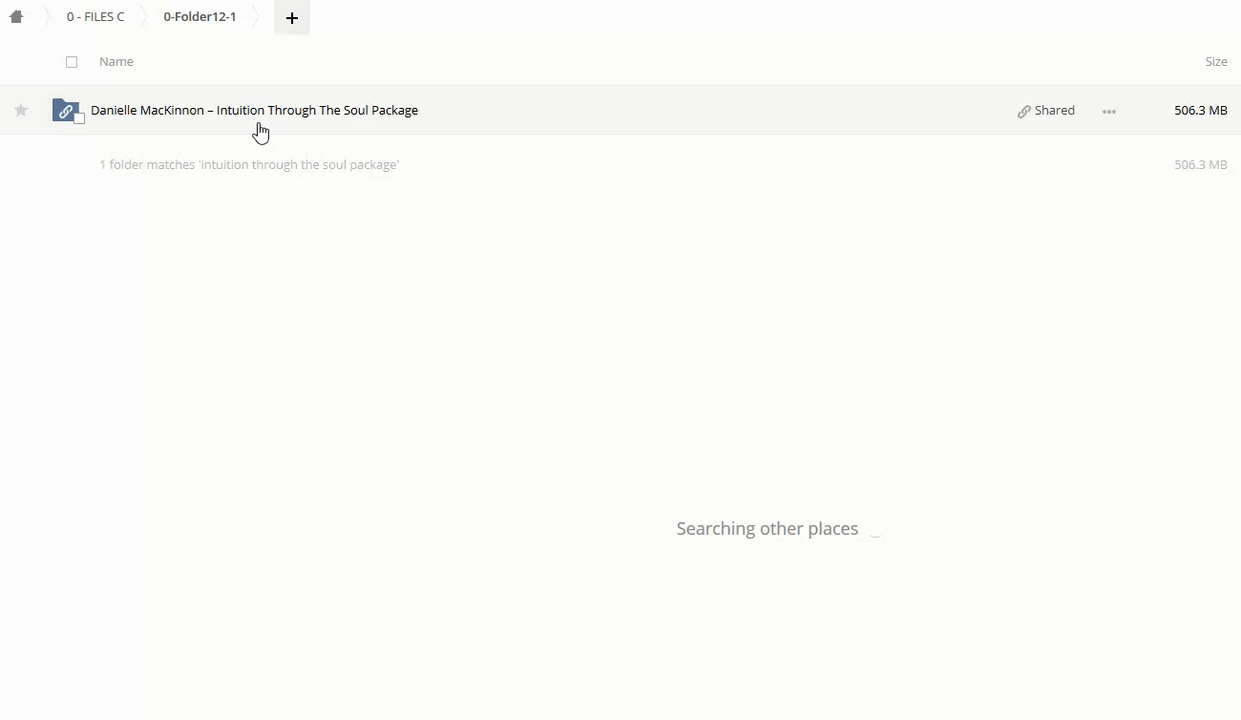This screenshot has width=1241, height=720.
Task: Click the shared folder icon for Danielle MacKinnon
Action: (67, 111)
